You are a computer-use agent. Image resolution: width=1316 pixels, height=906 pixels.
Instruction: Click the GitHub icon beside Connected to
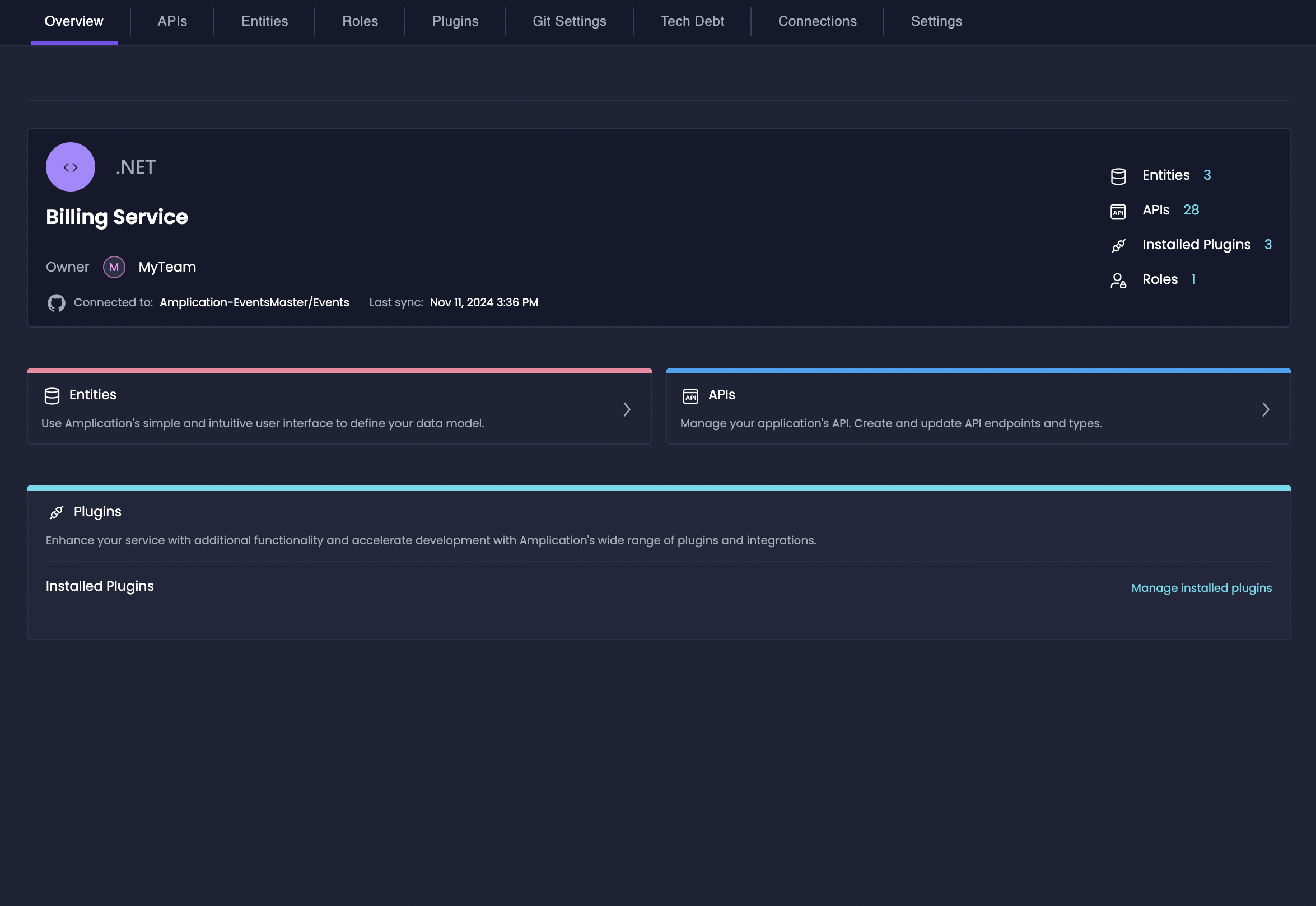pos(56,302)
